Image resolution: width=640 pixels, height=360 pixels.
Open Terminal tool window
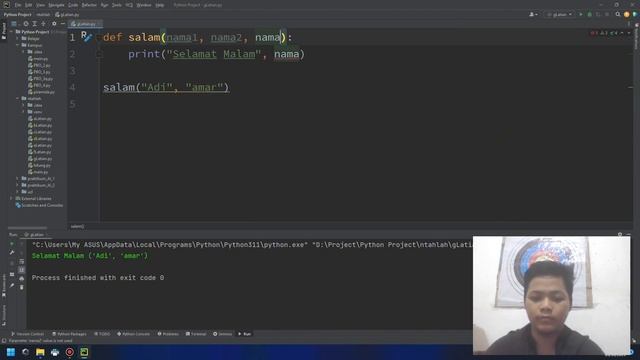click(x=196, y=334)
